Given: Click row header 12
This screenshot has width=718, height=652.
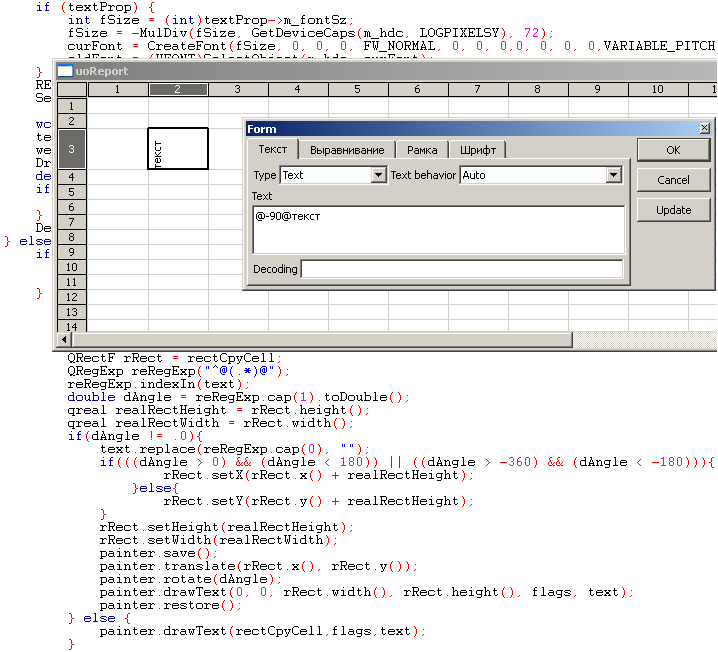Looking at the screenshot, I should click(x=72, y=297).
